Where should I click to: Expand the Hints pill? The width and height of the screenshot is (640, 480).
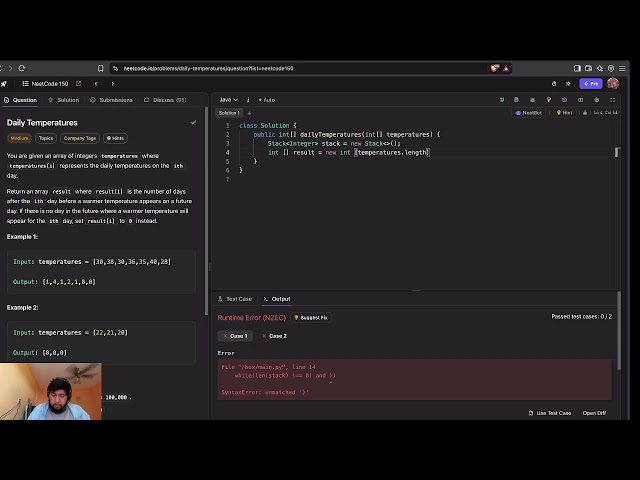(x=116, y=138)
